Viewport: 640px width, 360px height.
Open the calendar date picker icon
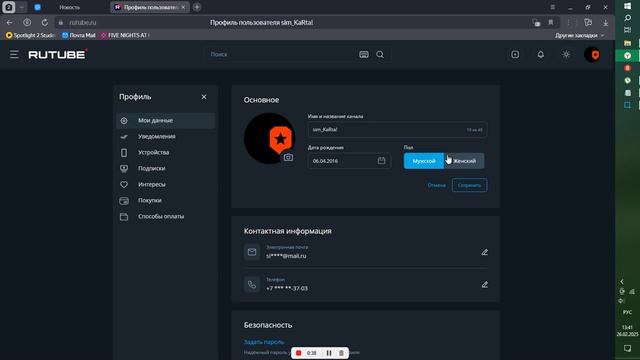(381, 160)
